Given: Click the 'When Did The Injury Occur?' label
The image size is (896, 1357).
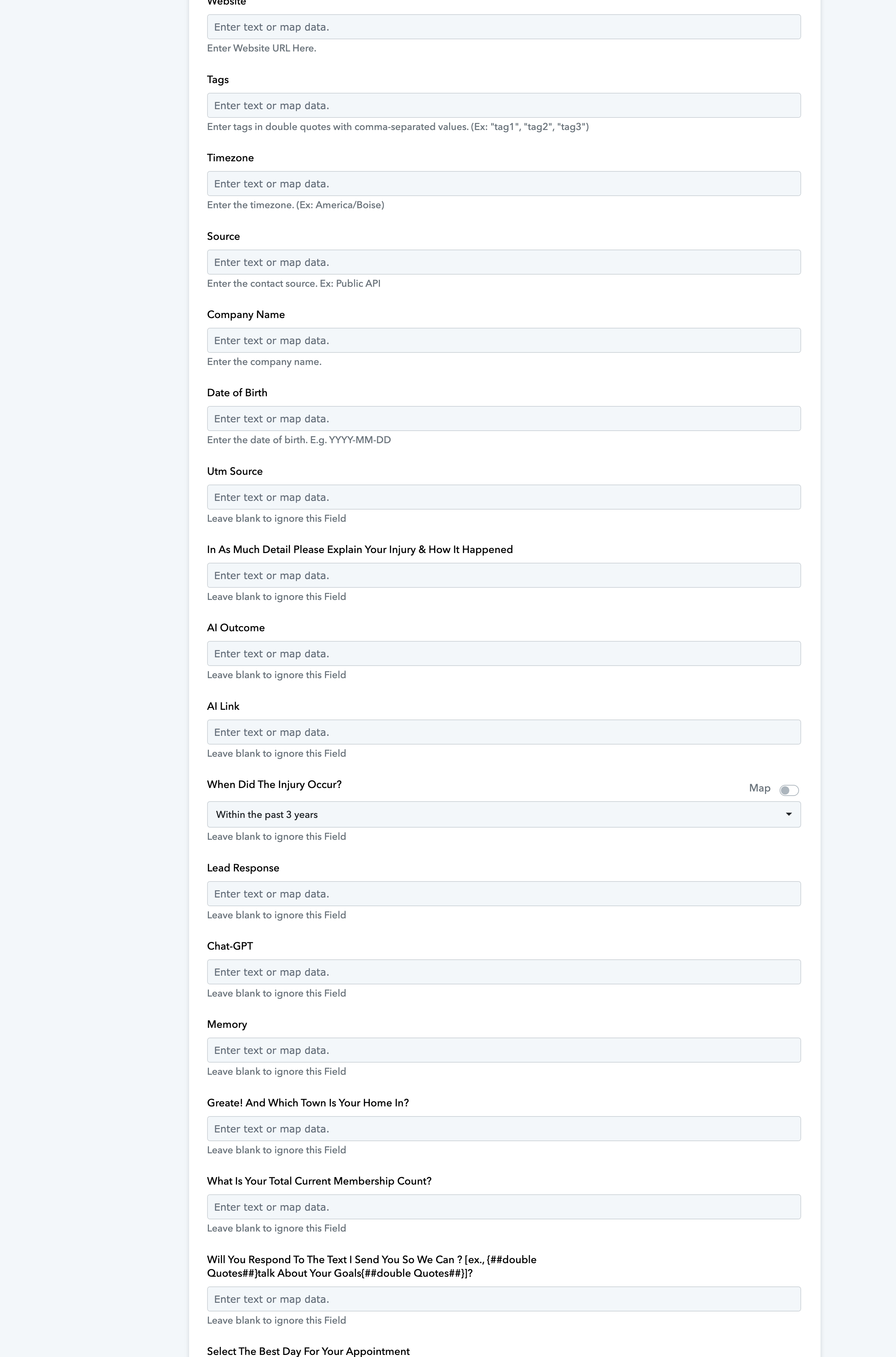Looking at the screenshot, I should (274, 785).
